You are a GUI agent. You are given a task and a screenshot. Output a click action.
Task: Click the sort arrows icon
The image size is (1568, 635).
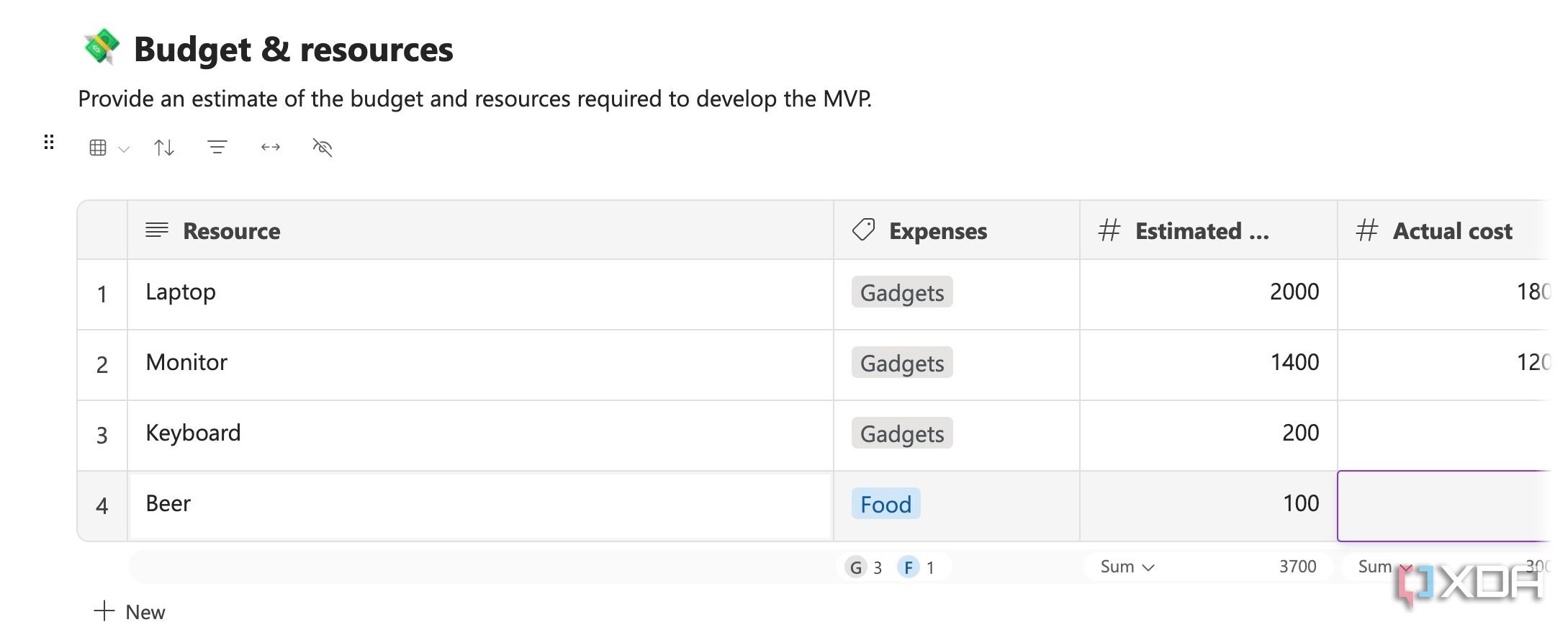tap(164, 148)
